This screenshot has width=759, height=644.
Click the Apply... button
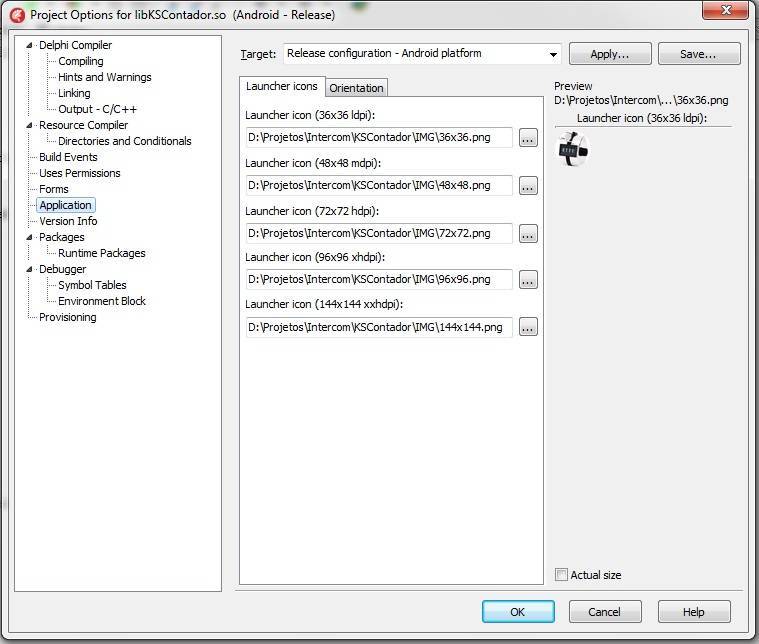coord(609,54)
